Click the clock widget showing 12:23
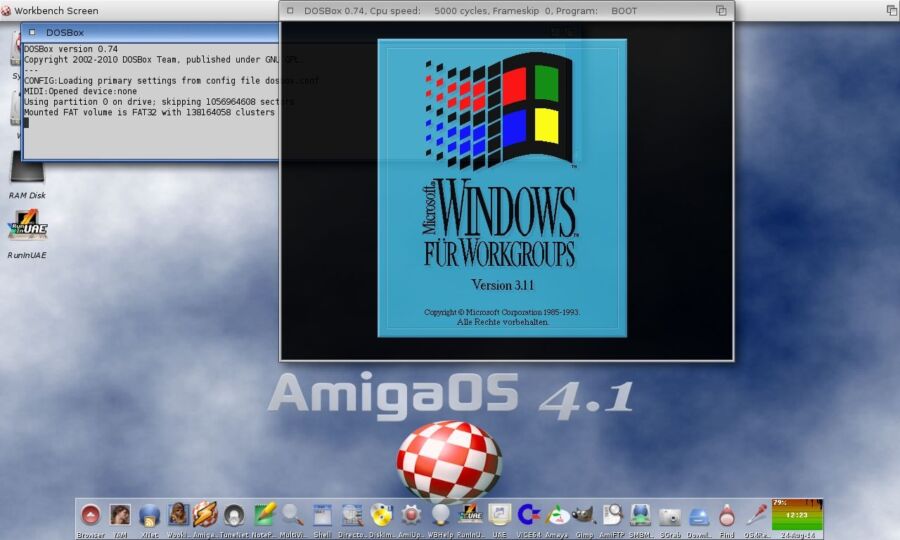 pos(797,515)
